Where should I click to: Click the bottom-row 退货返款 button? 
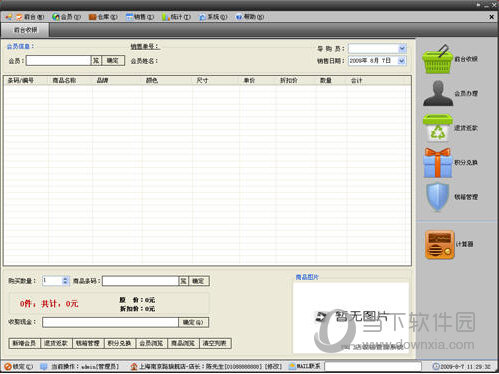pos(56,343)
